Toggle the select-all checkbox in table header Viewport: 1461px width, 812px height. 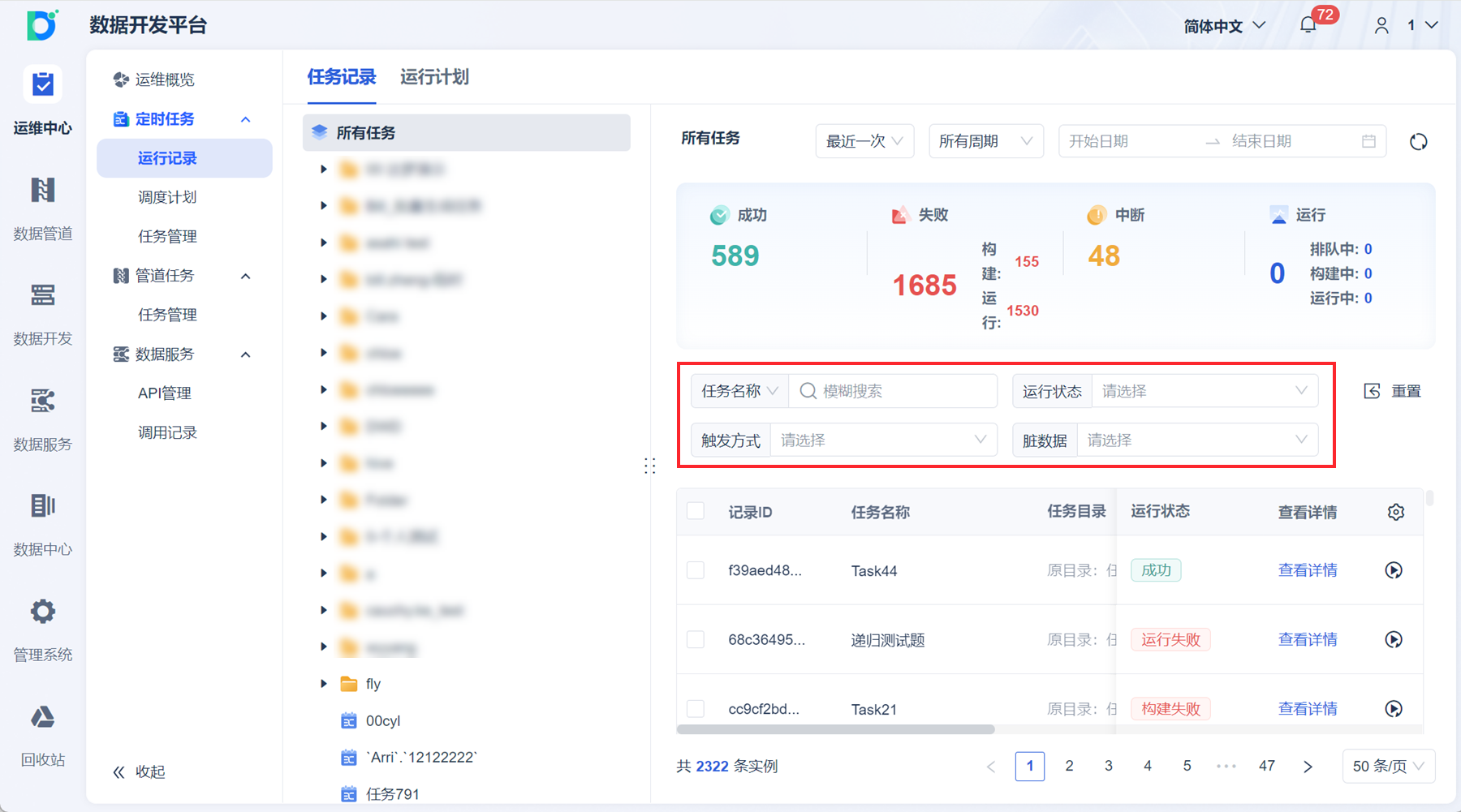[x=696, y=511]
